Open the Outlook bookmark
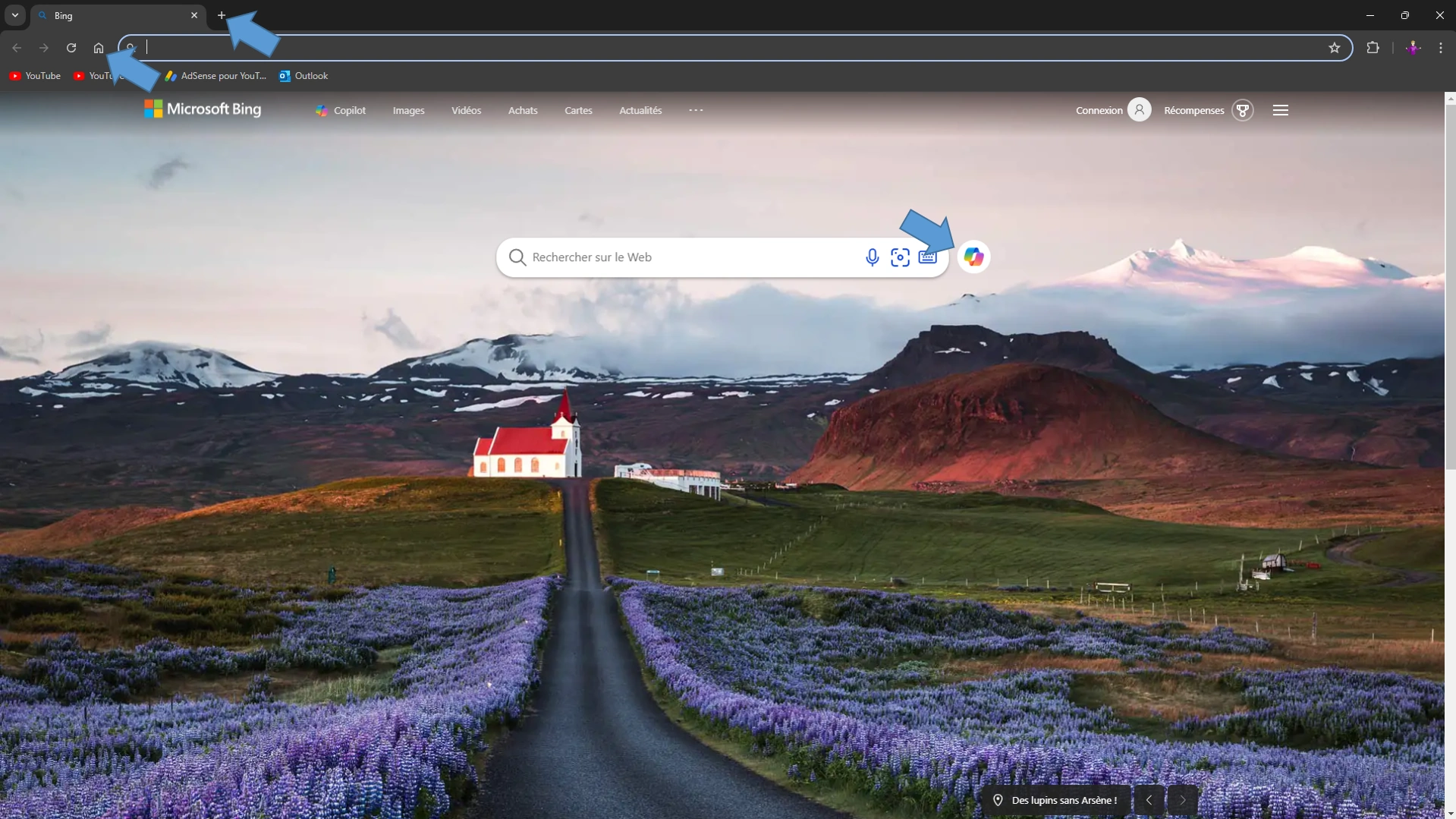The image size is (1456, 819). tap(303, 76)
